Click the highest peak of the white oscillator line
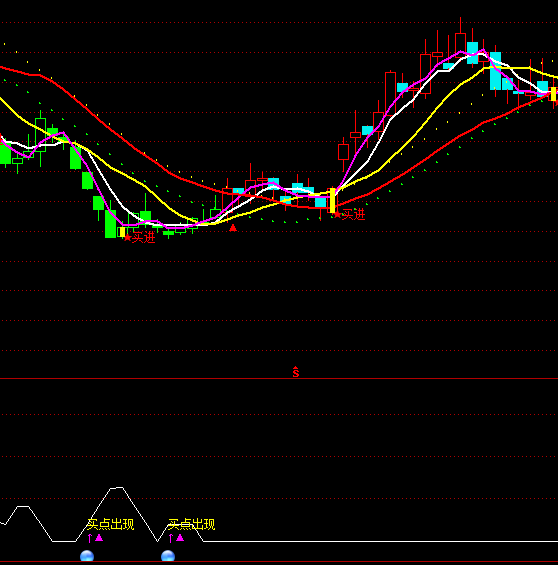This screenshot has width=558, height=565. 117,488
